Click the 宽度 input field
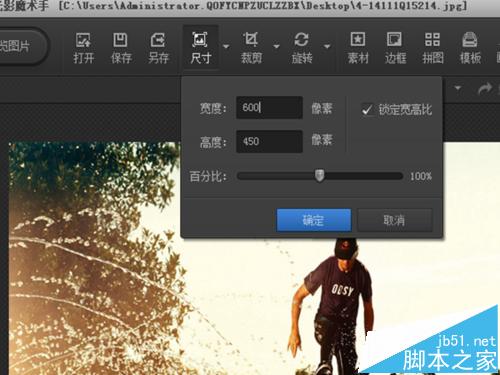The width and height of the screenshot is (500, 375). 269,107
